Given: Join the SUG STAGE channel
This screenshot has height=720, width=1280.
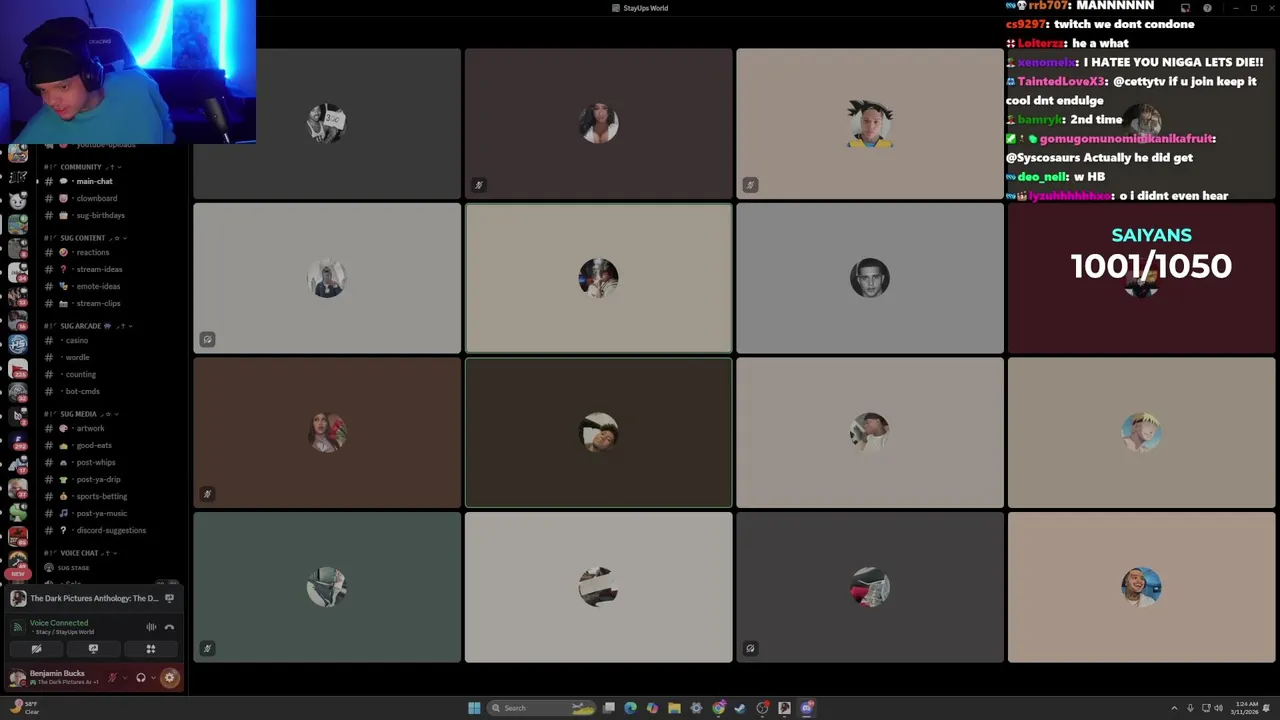Looking at the screenshot, I should pyautogui.click(x=73, y=568).
